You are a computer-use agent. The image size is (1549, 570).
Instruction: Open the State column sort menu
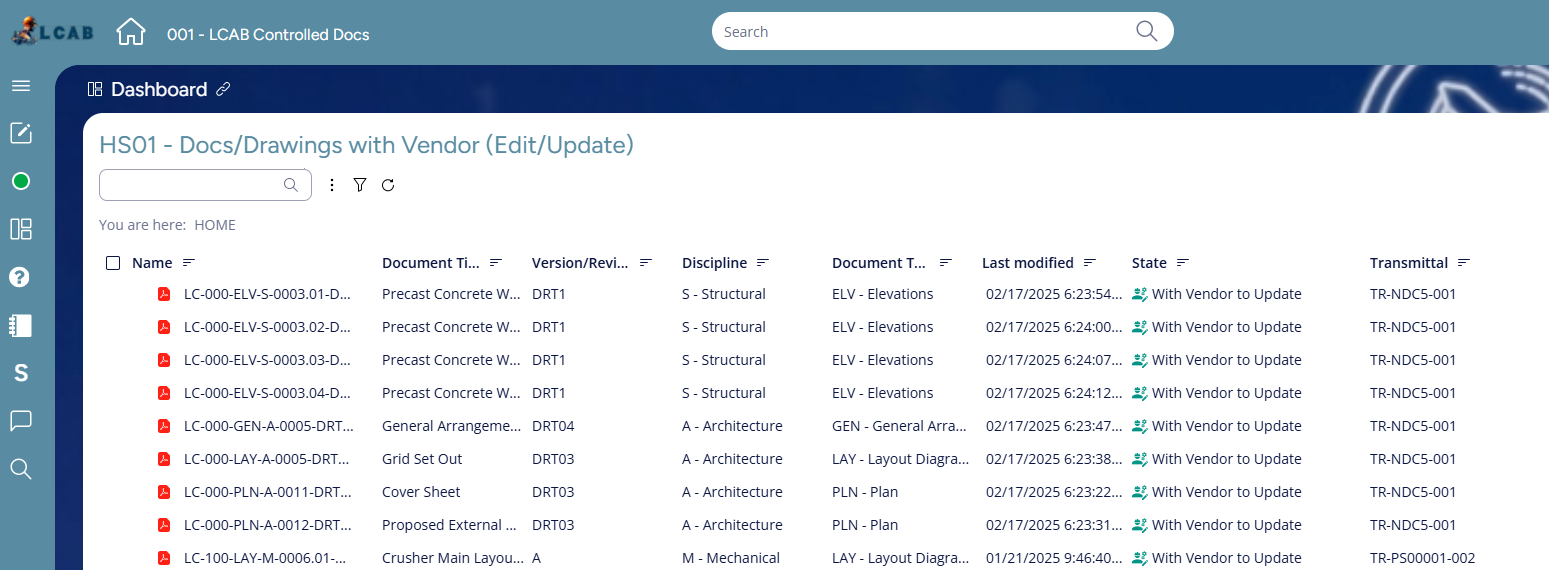click(x=1183, y=263)
